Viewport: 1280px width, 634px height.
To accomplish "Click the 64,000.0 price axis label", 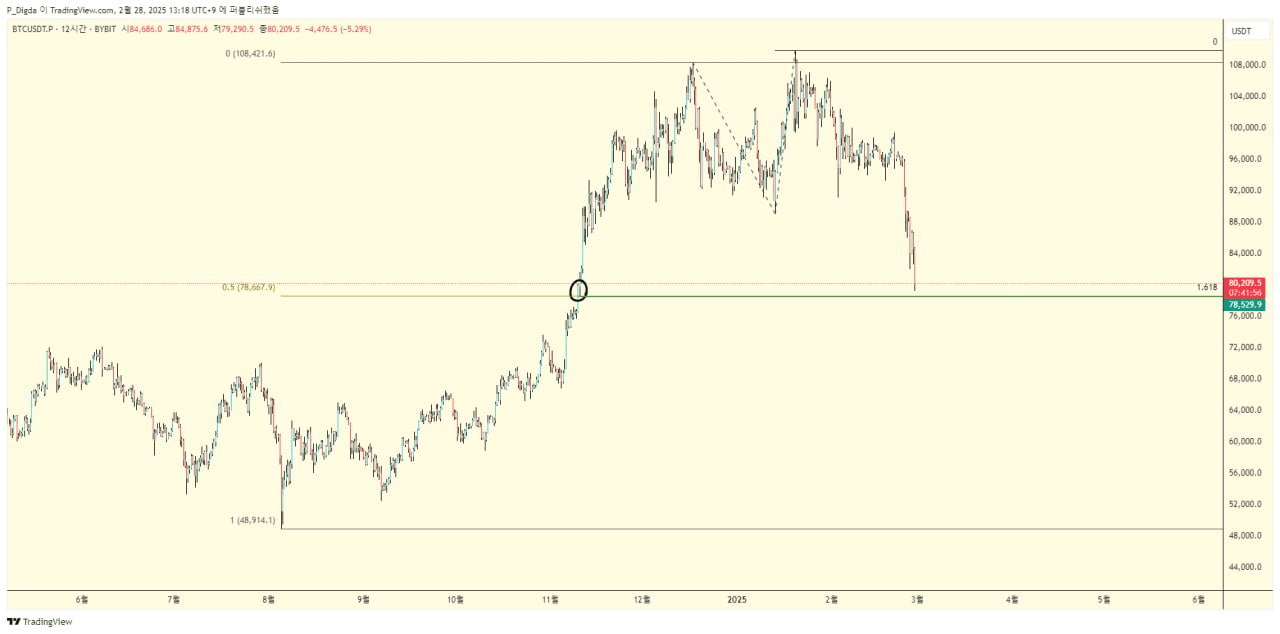I will pos(1246,410).
